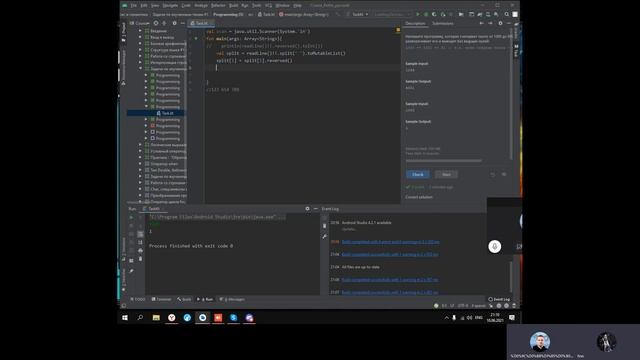Screen dimensions: 640x360
Task: Open the Course view dropdown in Project panel
Action: pos(140,23)
